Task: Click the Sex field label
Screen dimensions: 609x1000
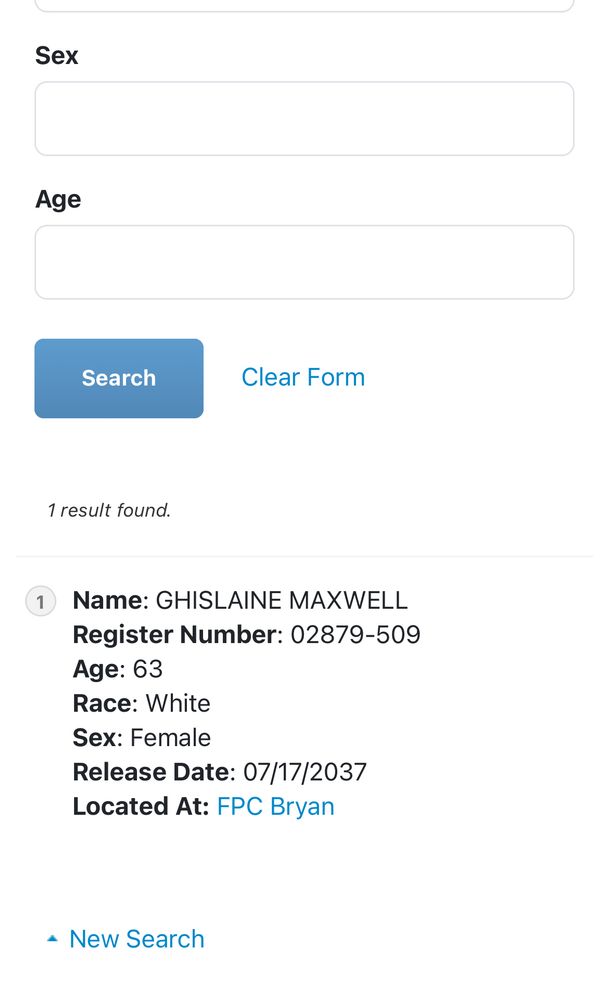Action: pos(57,55)
